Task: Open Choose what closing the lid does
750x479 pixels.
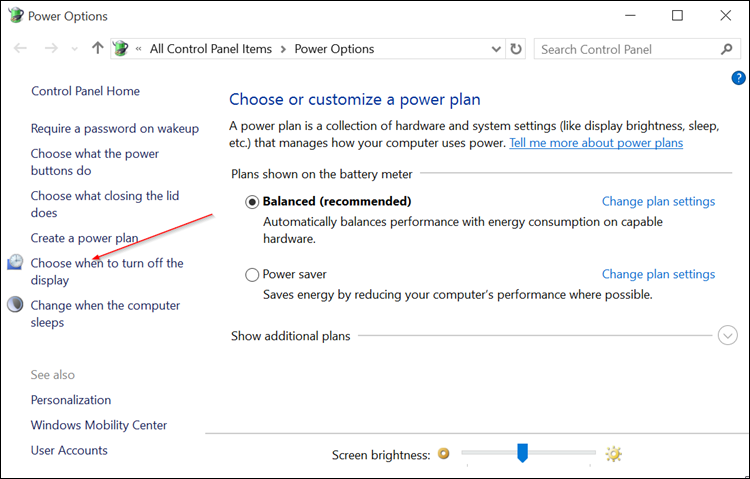Action: pos(105,204)
